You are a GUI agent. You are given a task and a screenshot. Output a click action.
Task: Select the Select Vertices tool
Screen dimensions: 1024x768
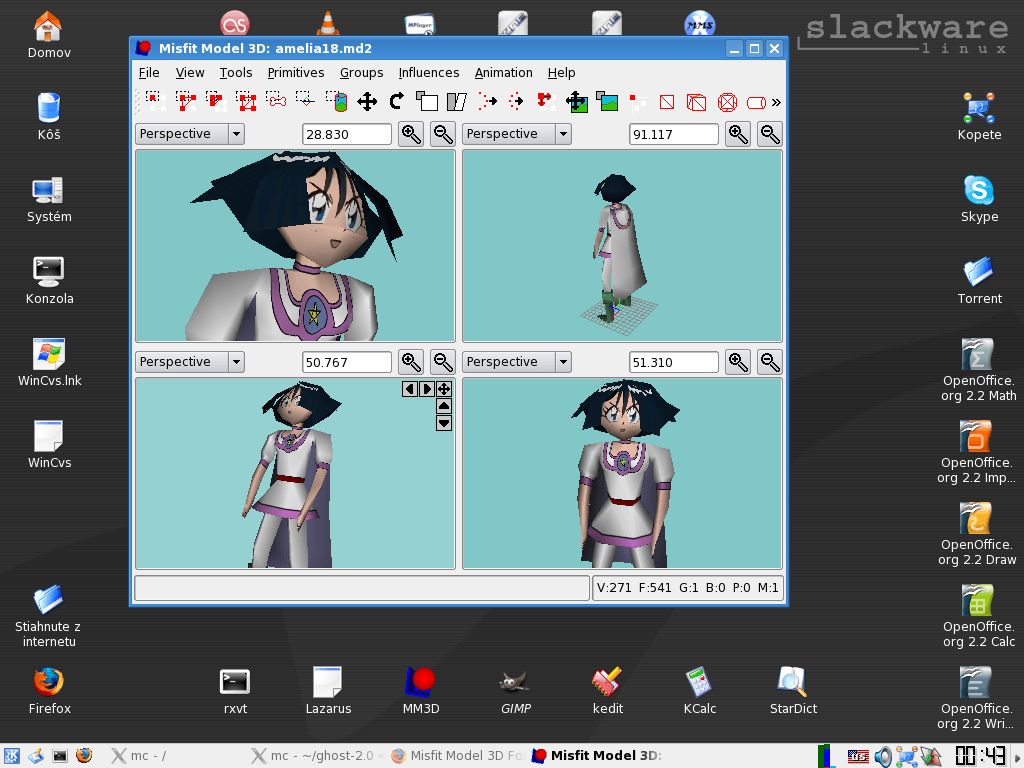(153, 101)
